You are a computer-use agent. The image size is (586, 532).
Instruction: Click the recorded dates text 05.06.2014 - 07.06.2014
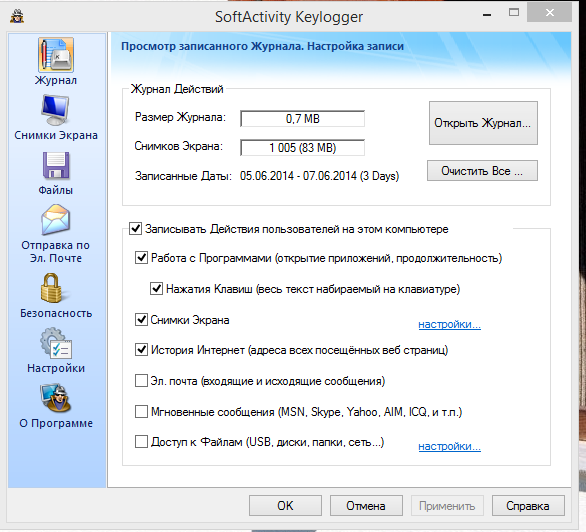[x=320, y=176]
